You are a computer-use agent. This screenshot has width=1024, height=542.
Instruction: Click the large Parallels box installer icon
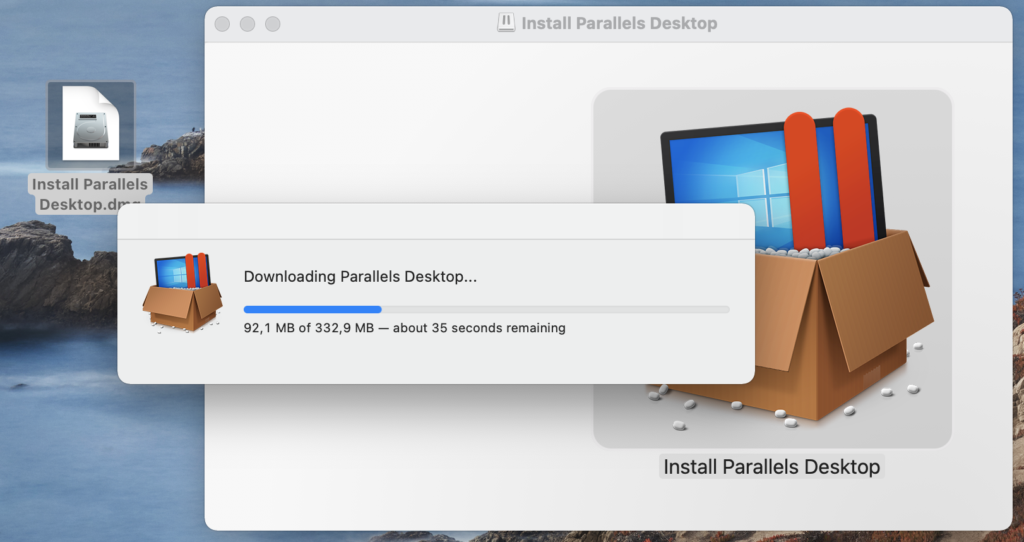point(772,268)
